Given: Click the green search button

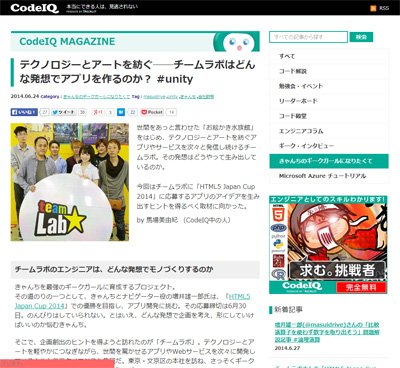Looking at the screenshot, I should (361, 37).
